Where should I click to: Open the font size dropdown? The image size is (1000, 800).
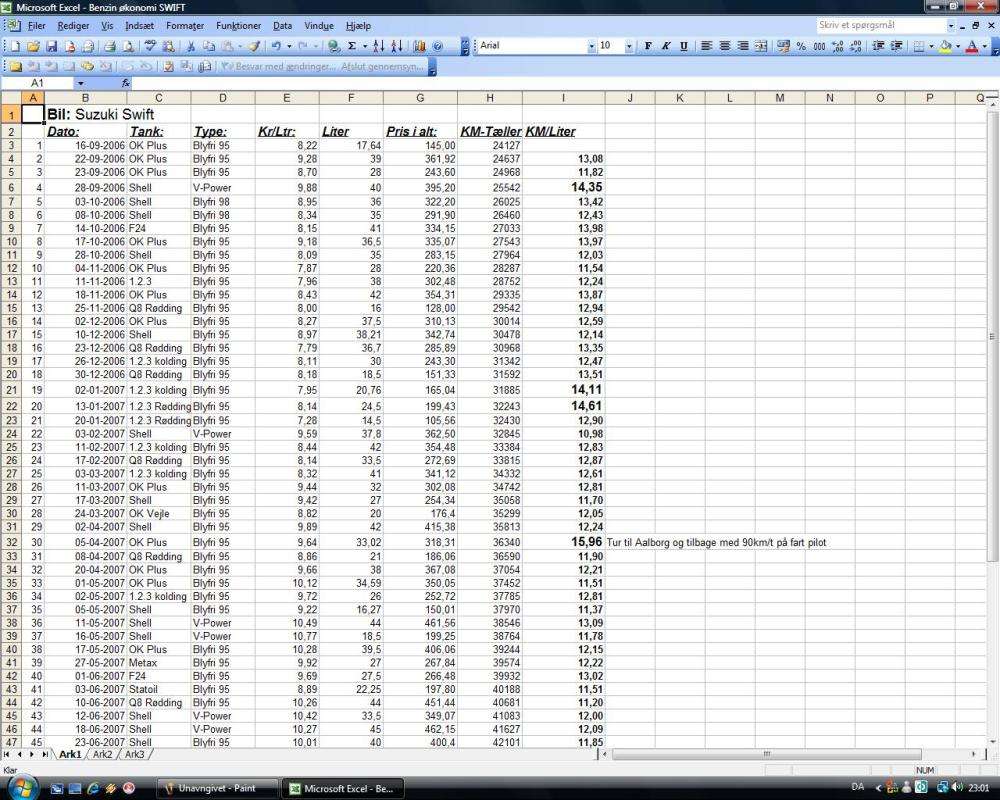629,46
